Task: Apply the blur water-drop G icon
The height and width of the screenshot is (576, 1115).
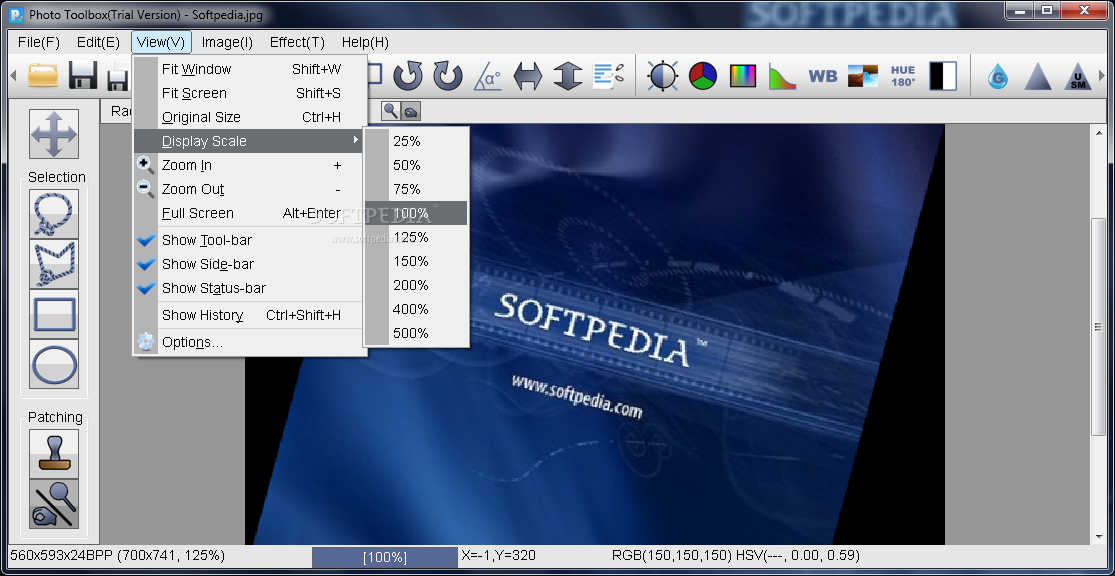Action: coord(998,75)
